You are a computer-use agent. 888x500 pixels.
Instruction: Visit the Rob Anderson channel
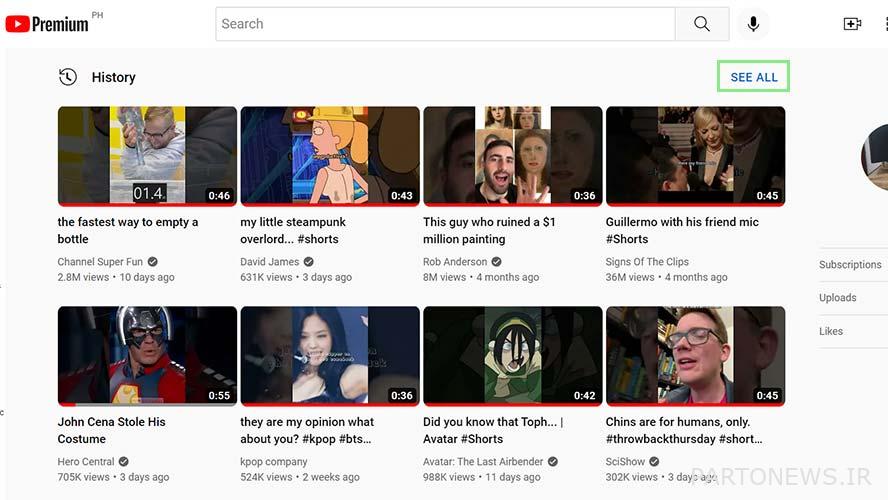455,262
